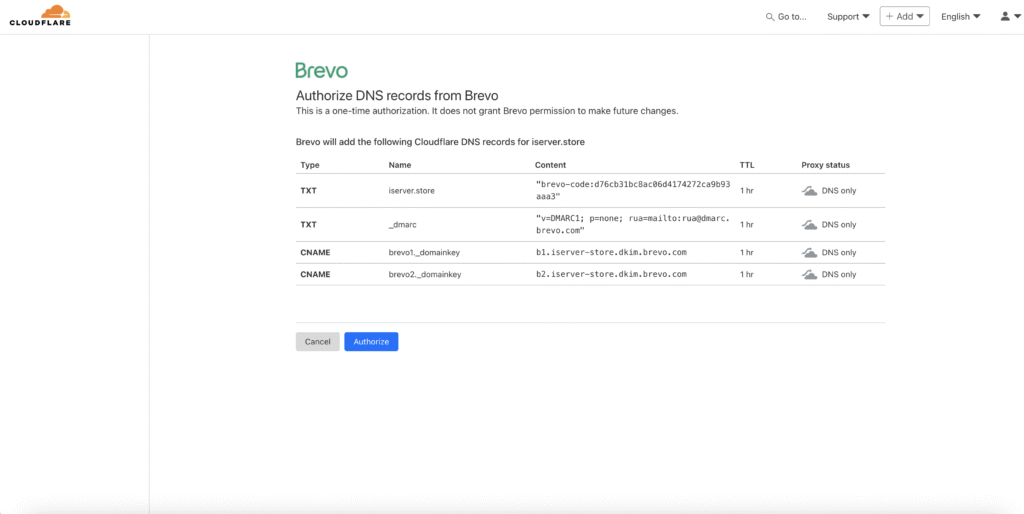Viewport: 1024px width, 514px height.
Task: Open the English language dropdown
Action: click(x=960, y=16)
